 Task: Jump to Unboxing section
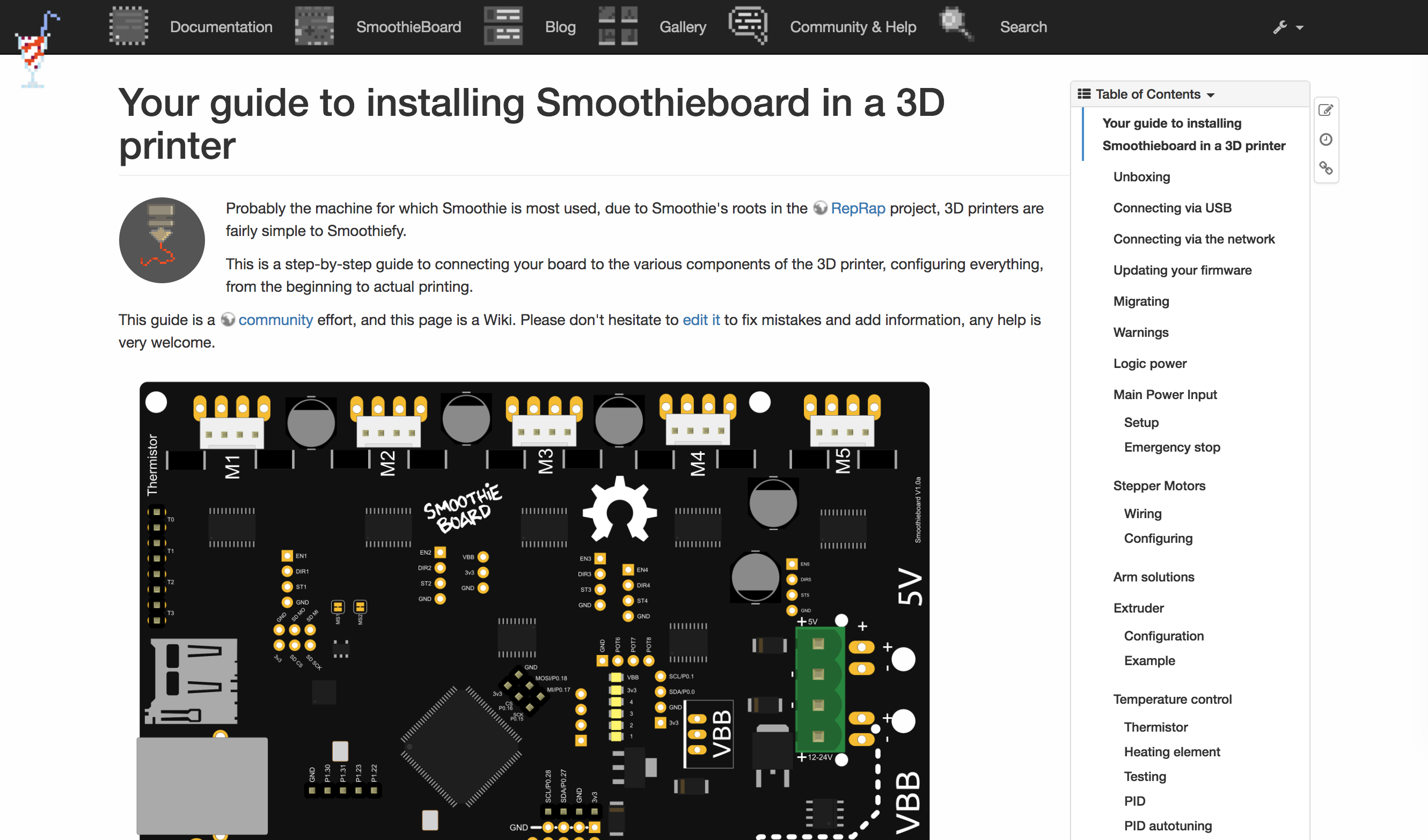[x=1141, y=176]
